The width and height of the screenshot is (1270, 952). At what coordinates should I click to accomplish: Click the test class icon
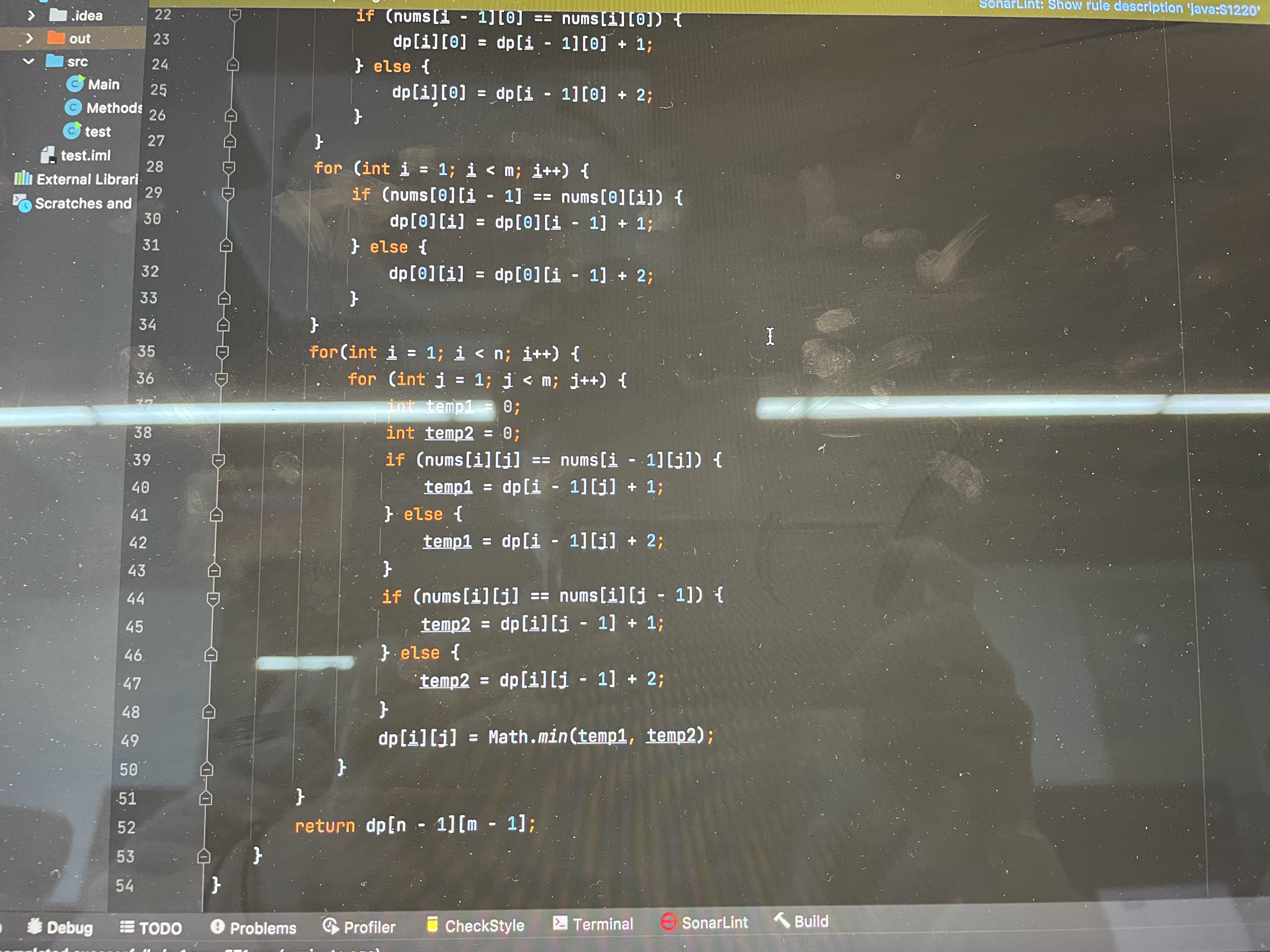coord(72,131)
